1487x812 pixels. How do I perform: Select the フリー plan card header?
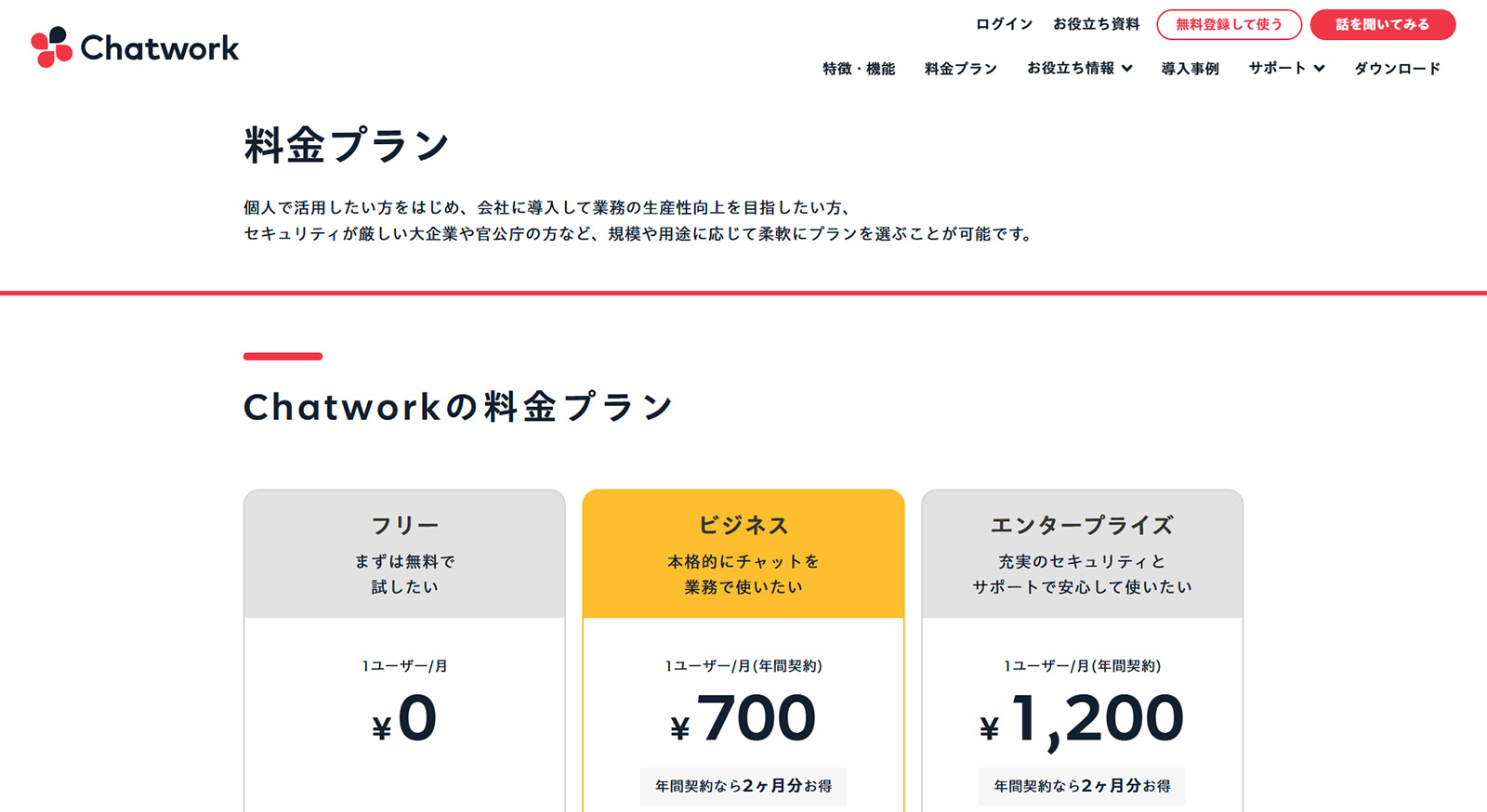(404, 554)
